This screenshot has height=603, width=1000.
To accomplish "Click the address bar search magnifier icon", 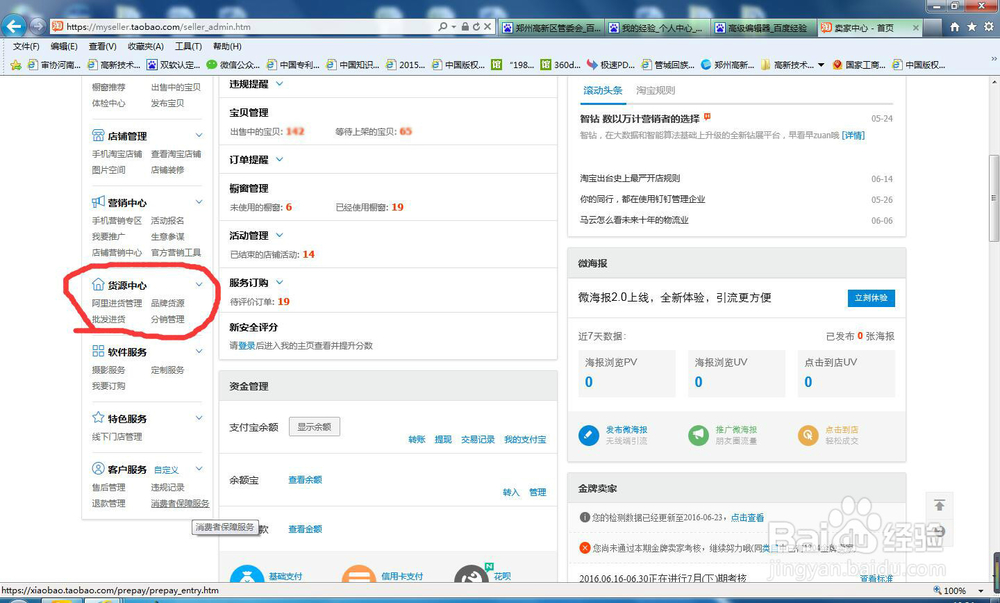I will [443, 27].
